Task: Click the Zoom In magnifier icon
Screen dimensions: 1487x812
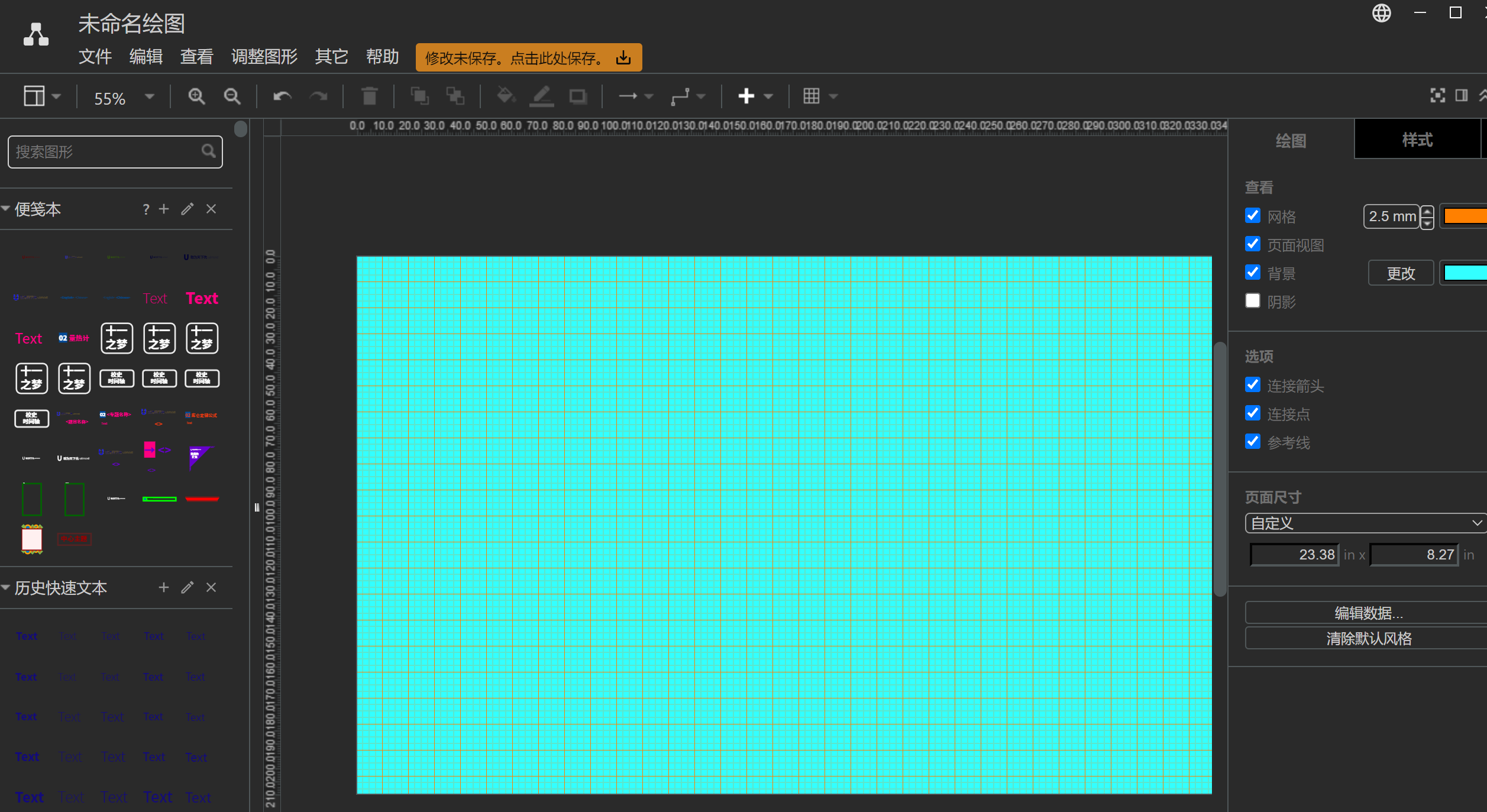Action: 197,96
